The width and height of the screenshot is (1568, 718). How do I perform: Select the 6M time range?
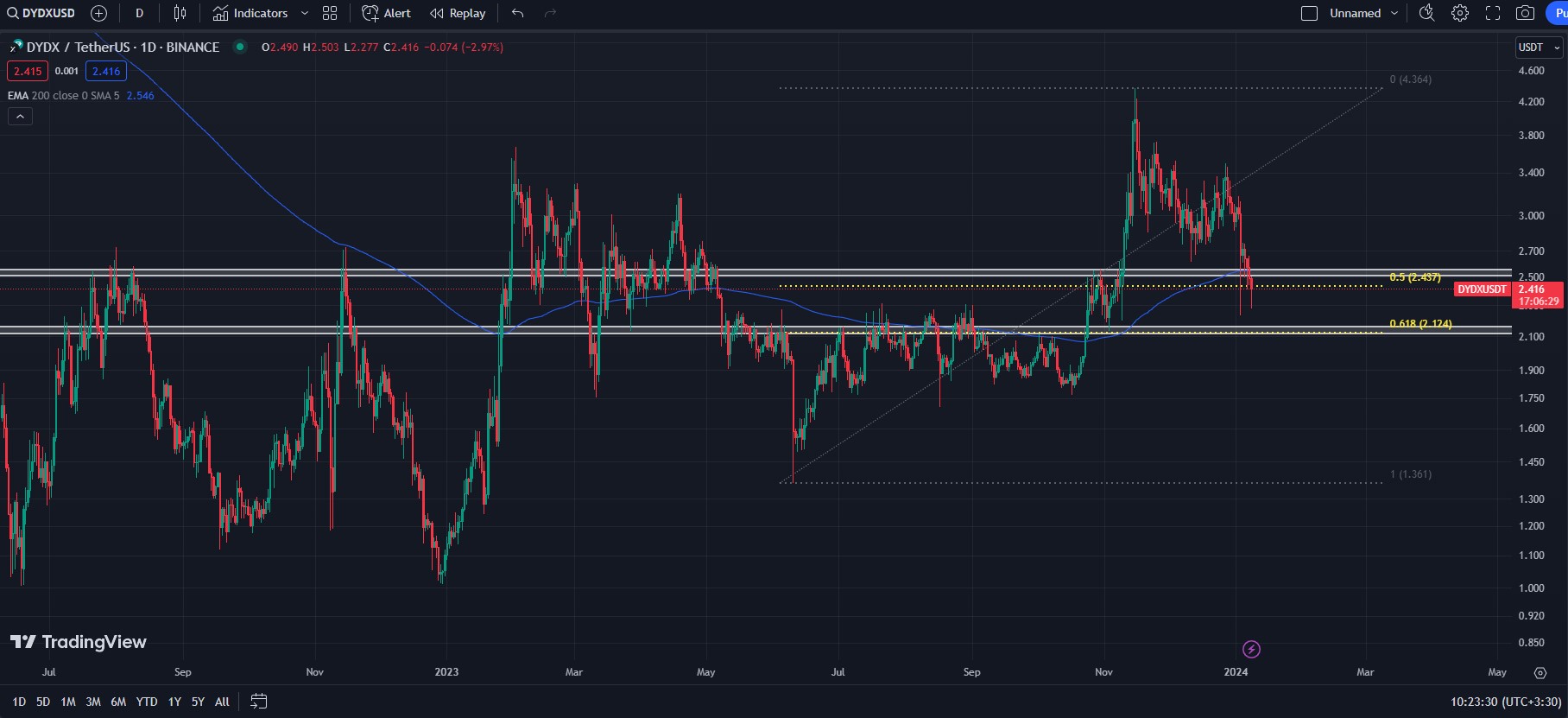pos(118,702)
